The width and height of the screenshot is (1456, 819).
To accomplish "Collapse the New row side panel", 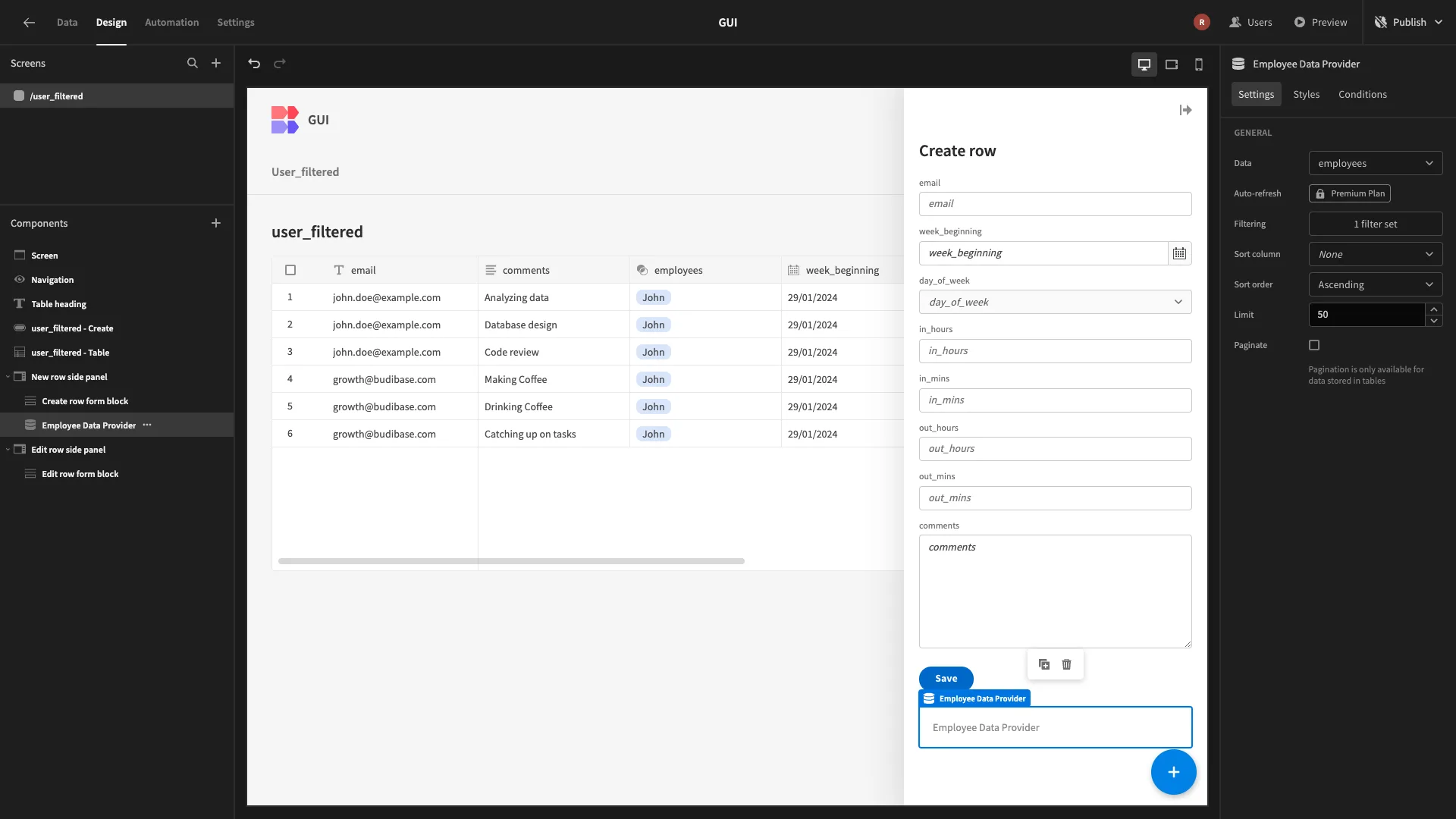I will click(8, 377).
